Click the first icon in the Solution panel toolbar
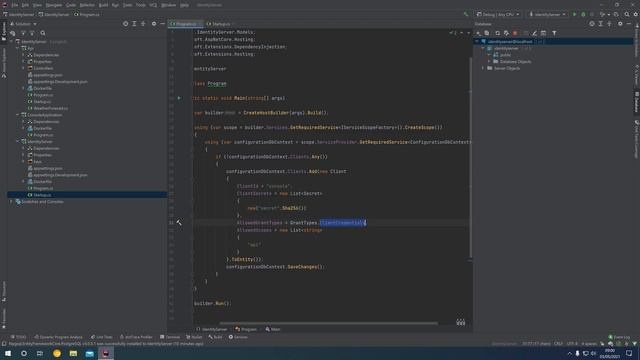Screen dimensions: 640x360 click(x=13, y=33)
